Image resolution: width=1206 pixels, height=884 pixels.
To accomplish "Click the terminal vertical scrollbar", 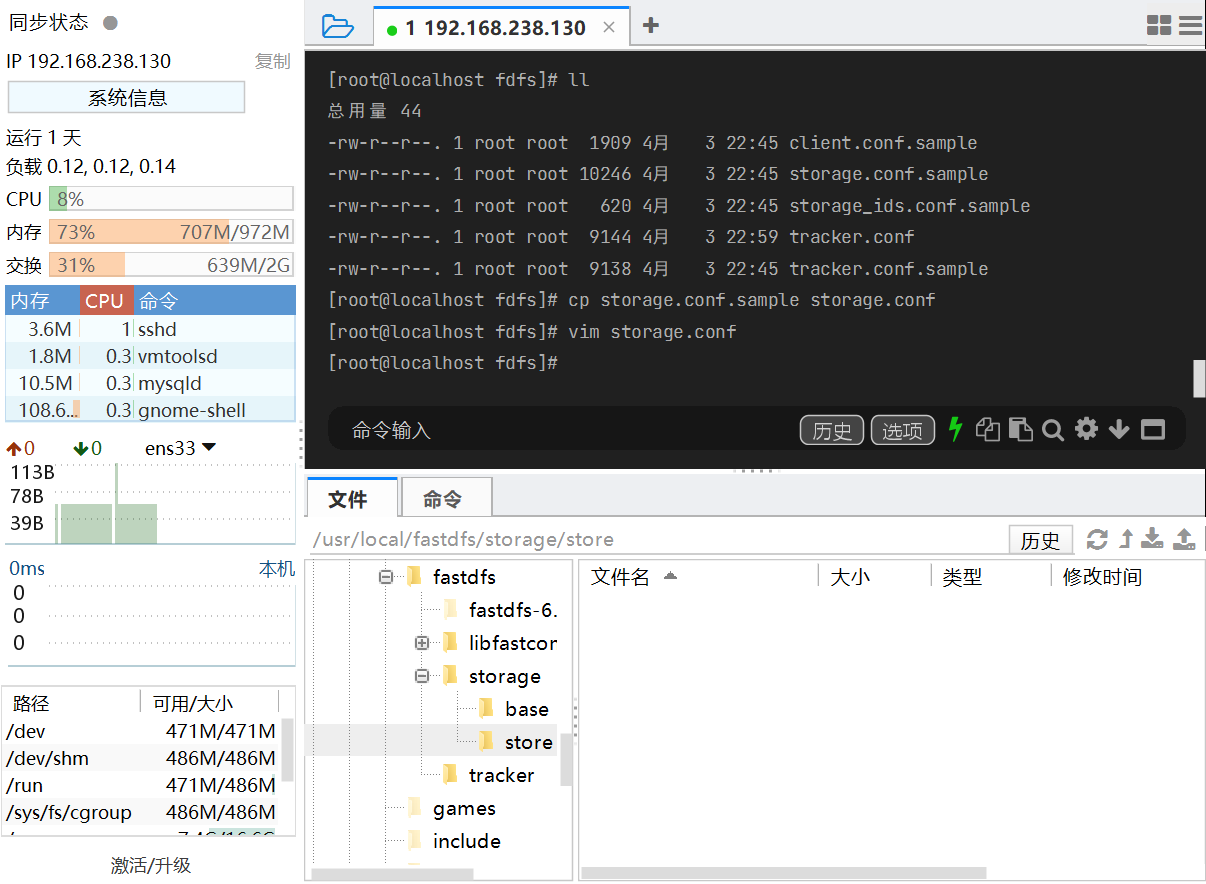I will pos(1199,378).
